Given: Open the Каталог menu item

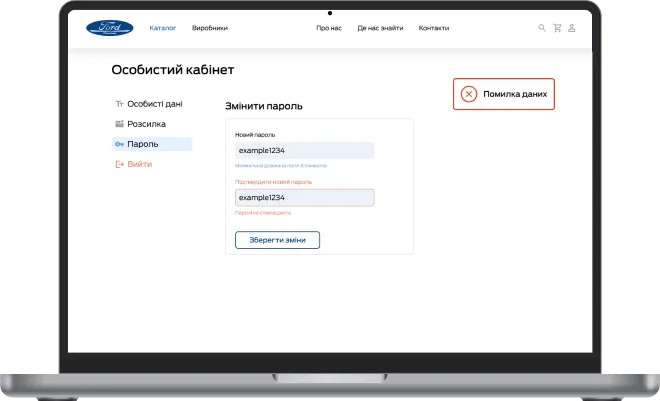Looking at the screenshot, I should click(163, 28).
